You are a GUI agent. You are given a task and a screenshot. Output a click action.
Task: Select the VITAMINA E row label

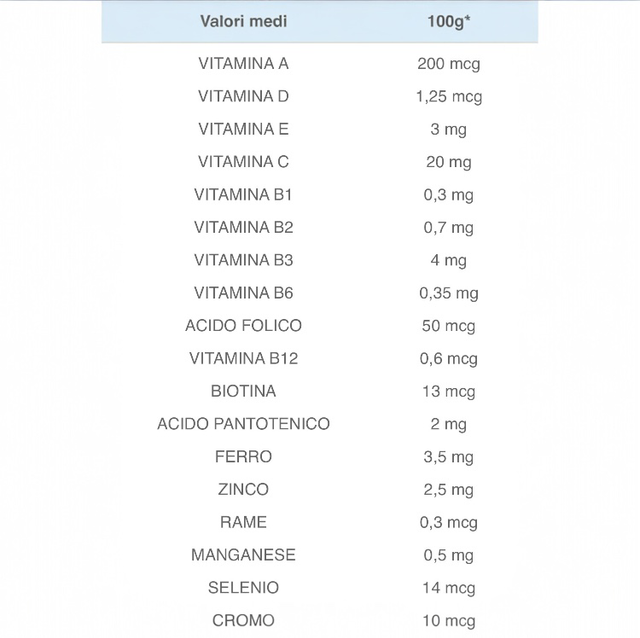tap(243, 130)
